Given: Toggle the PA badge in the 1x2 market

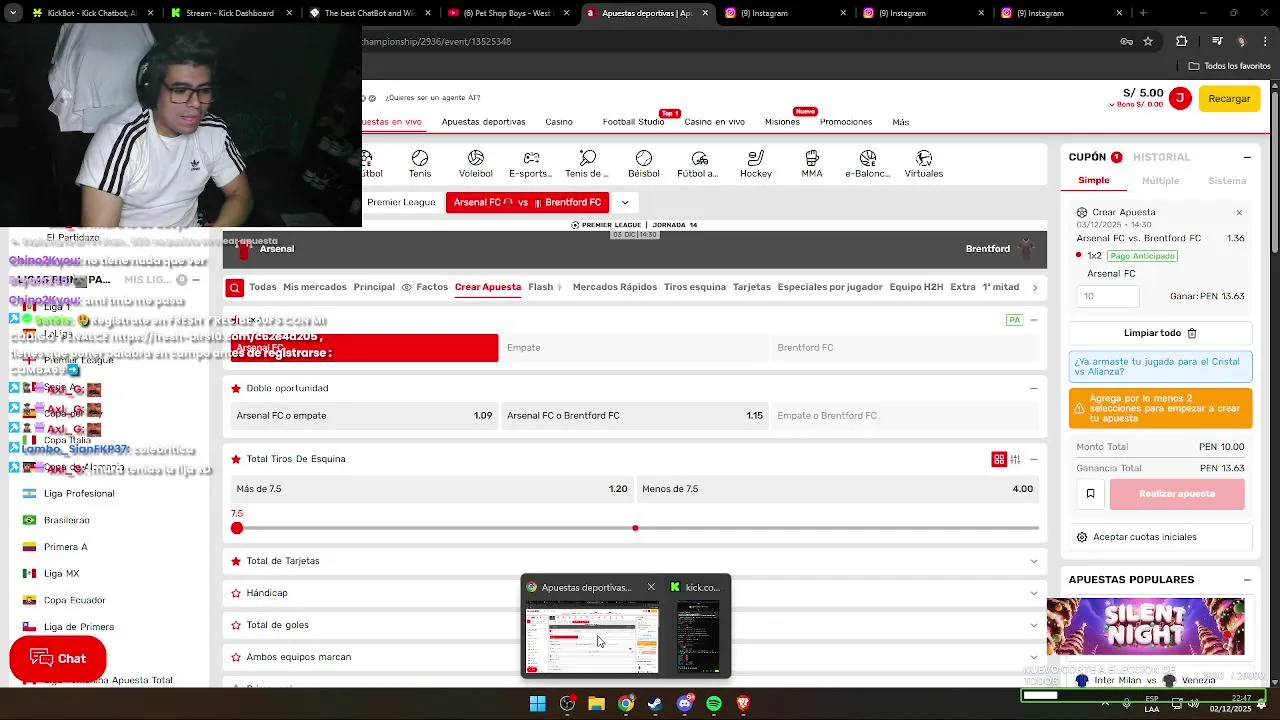Looking at the screenshot, I should [1014, 320].
